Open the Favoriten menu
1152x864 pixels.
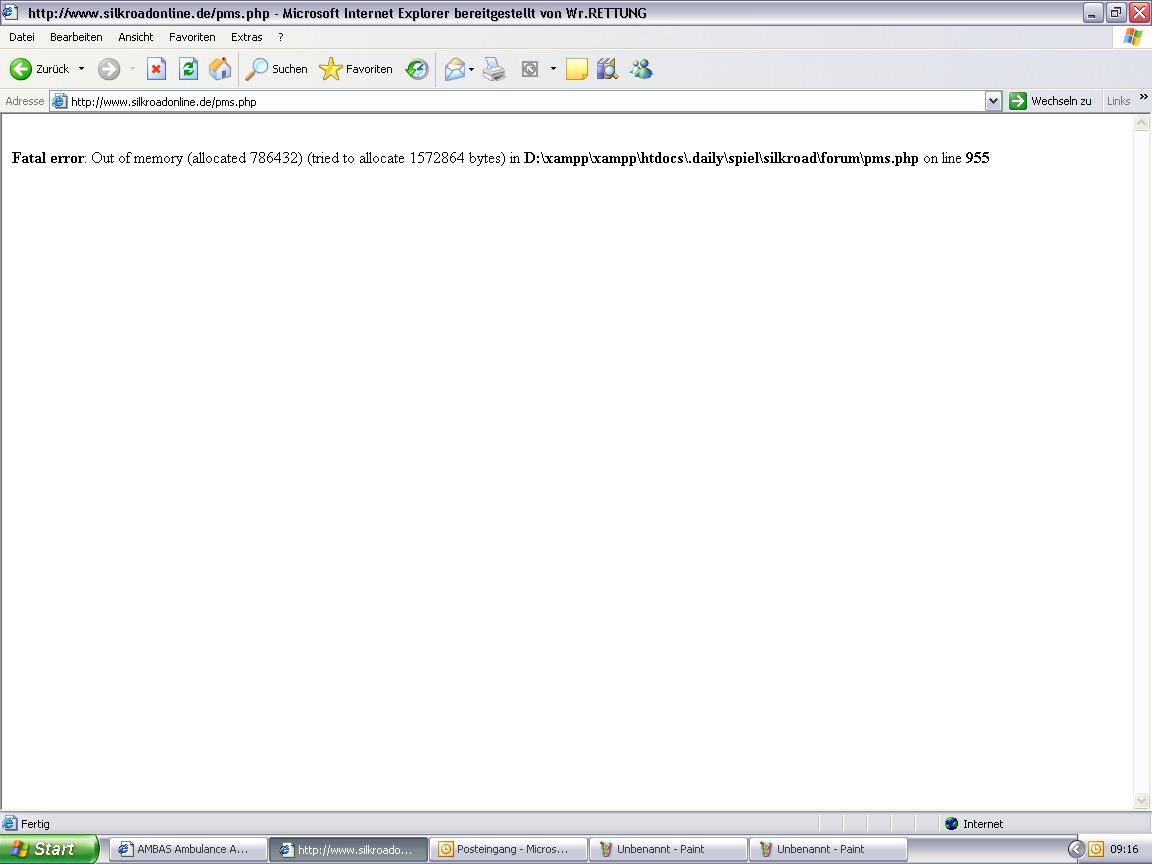(192, 37)
